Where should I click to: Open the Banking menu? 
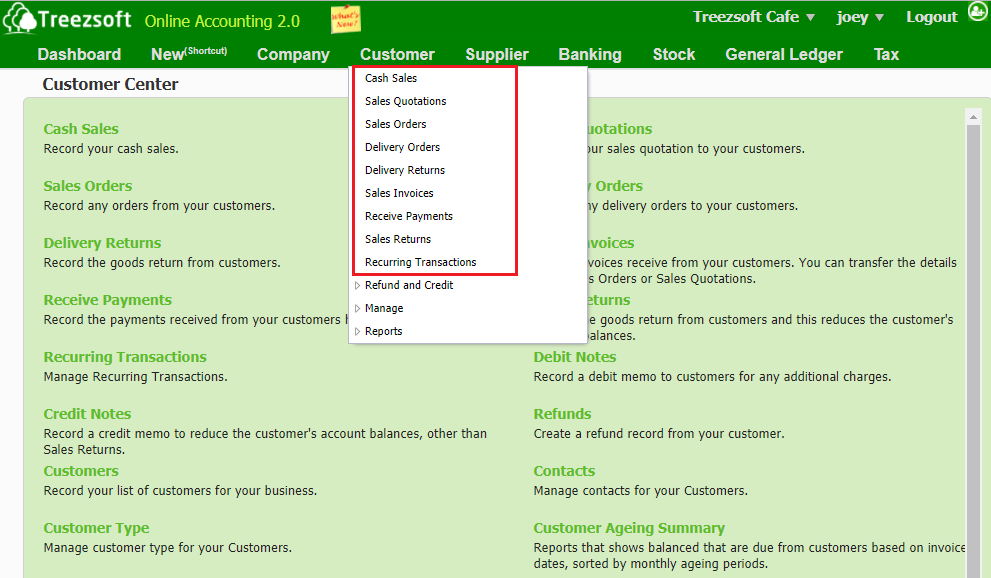click(590, 55)
